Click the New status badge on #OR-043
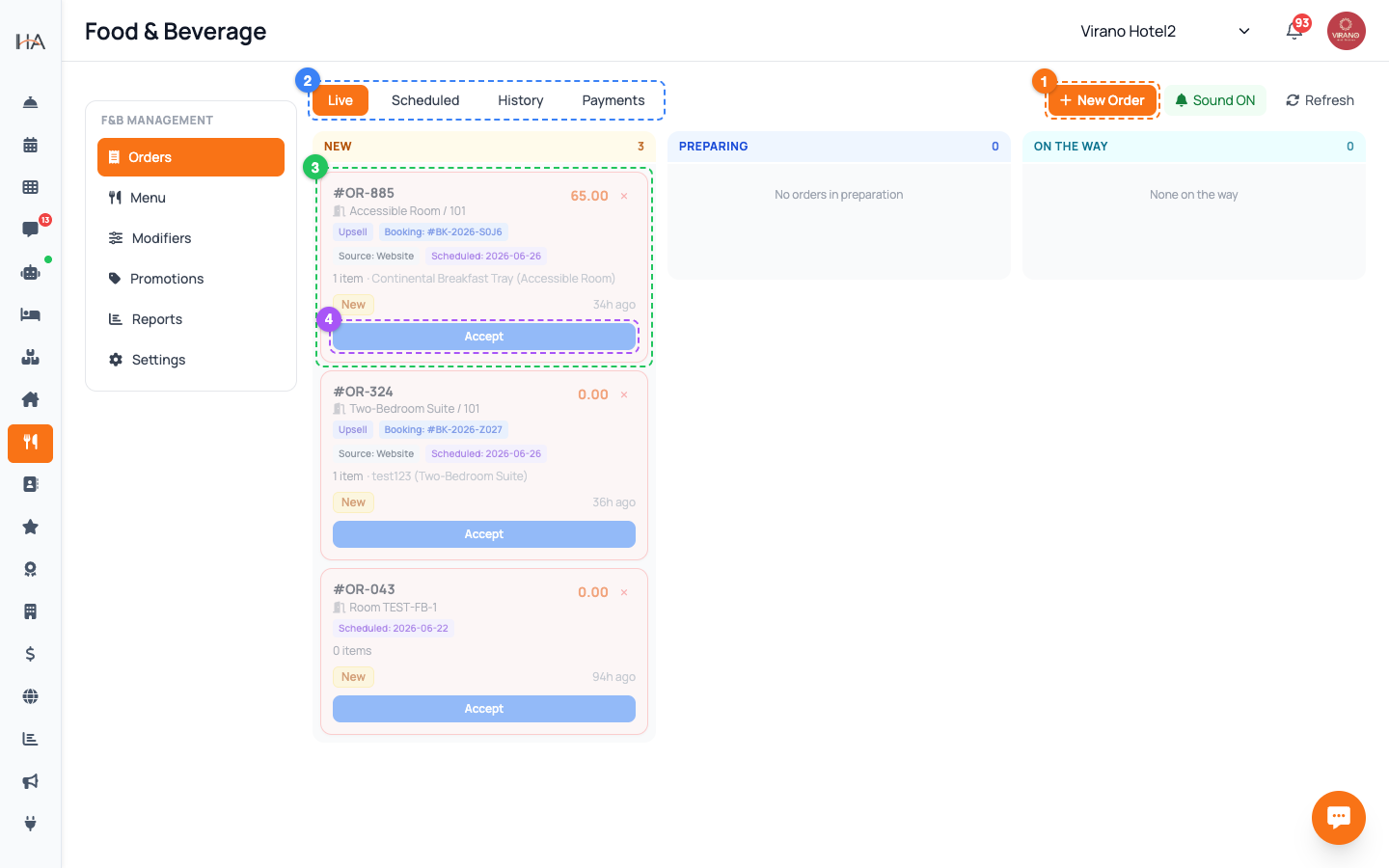1389x868 pixels. click(353, 677)
